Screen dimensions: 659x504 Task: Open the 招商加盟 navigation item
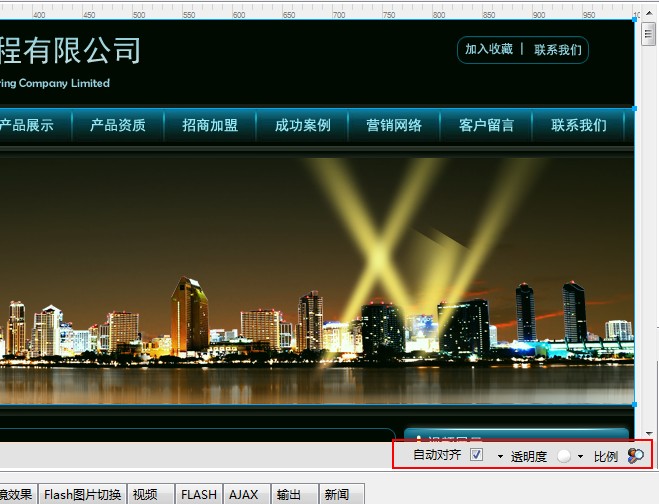210,125
